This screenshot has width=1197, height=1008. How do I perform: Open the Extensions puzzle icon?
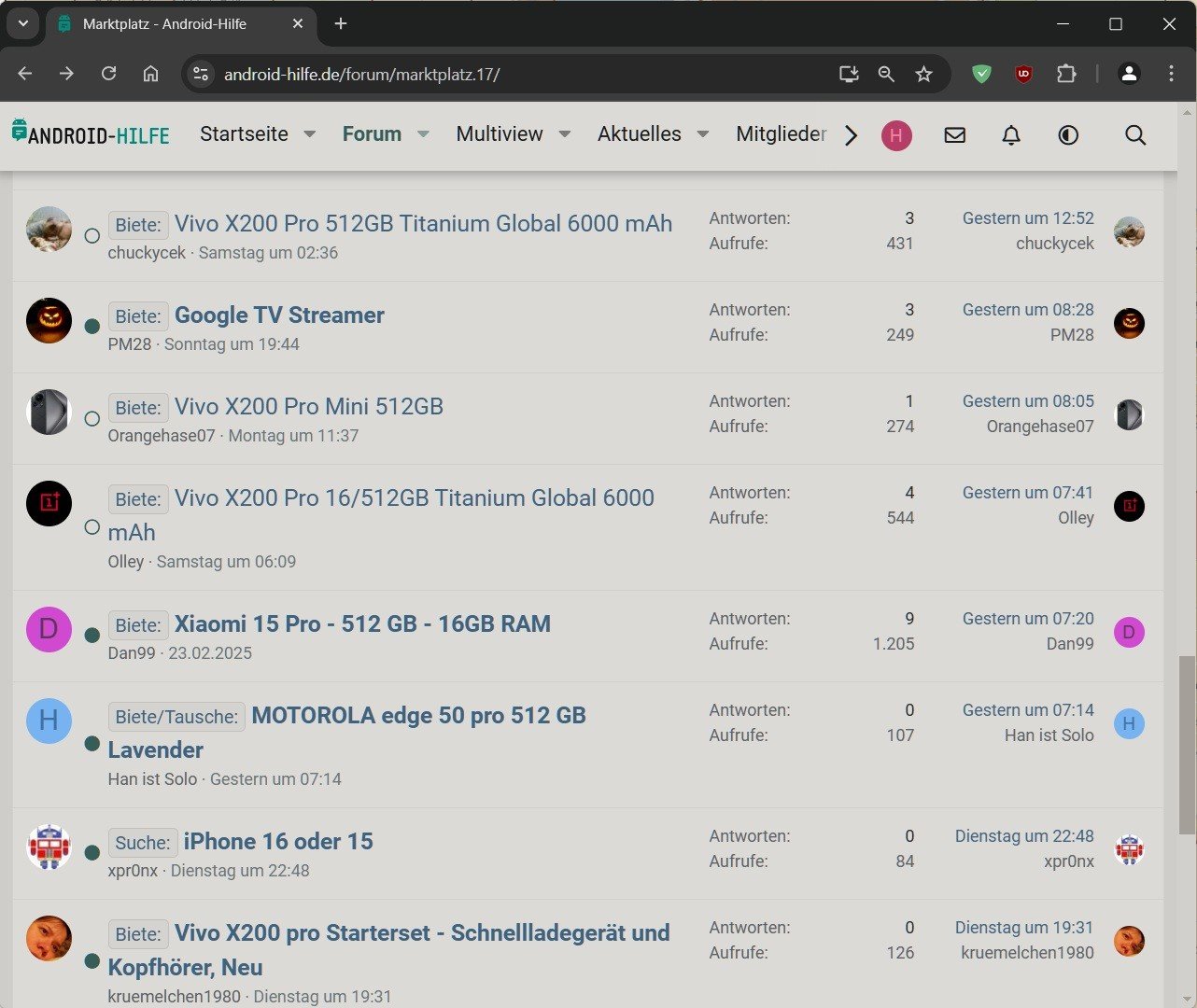coord(1066,74)
